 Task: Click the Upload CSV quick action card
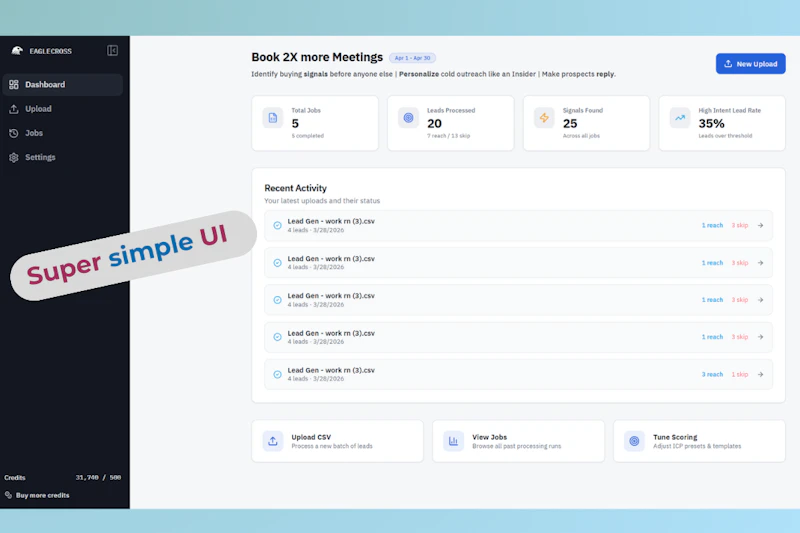coord(337,441)
